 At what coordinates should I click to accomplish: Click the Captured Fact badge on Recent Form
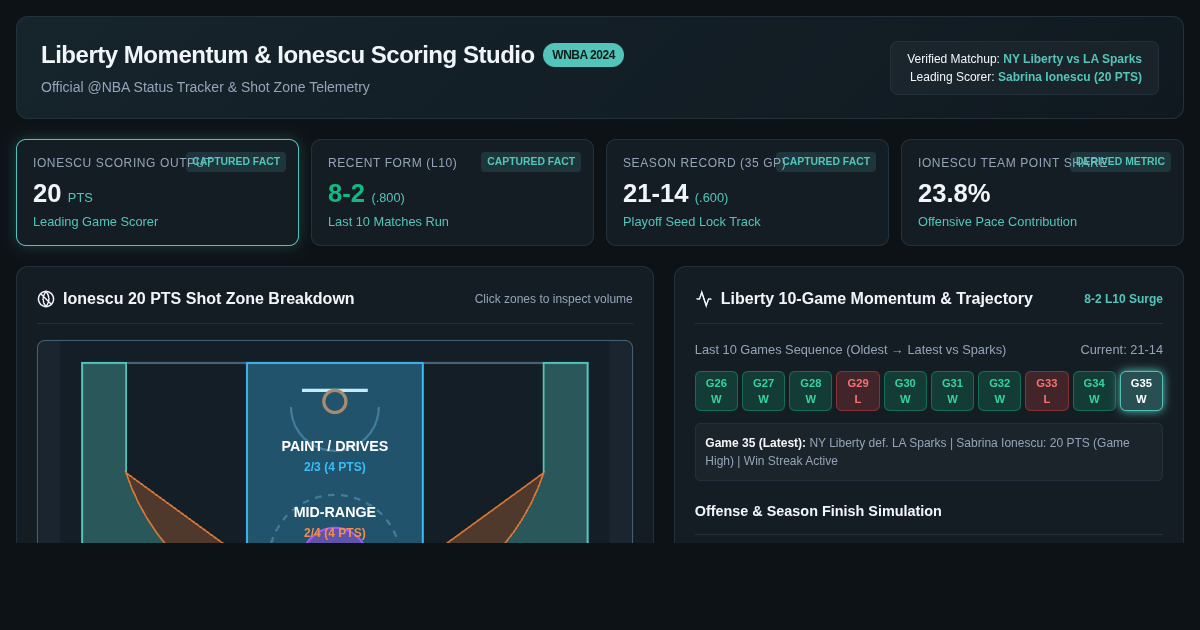click(x=531, y=162)
